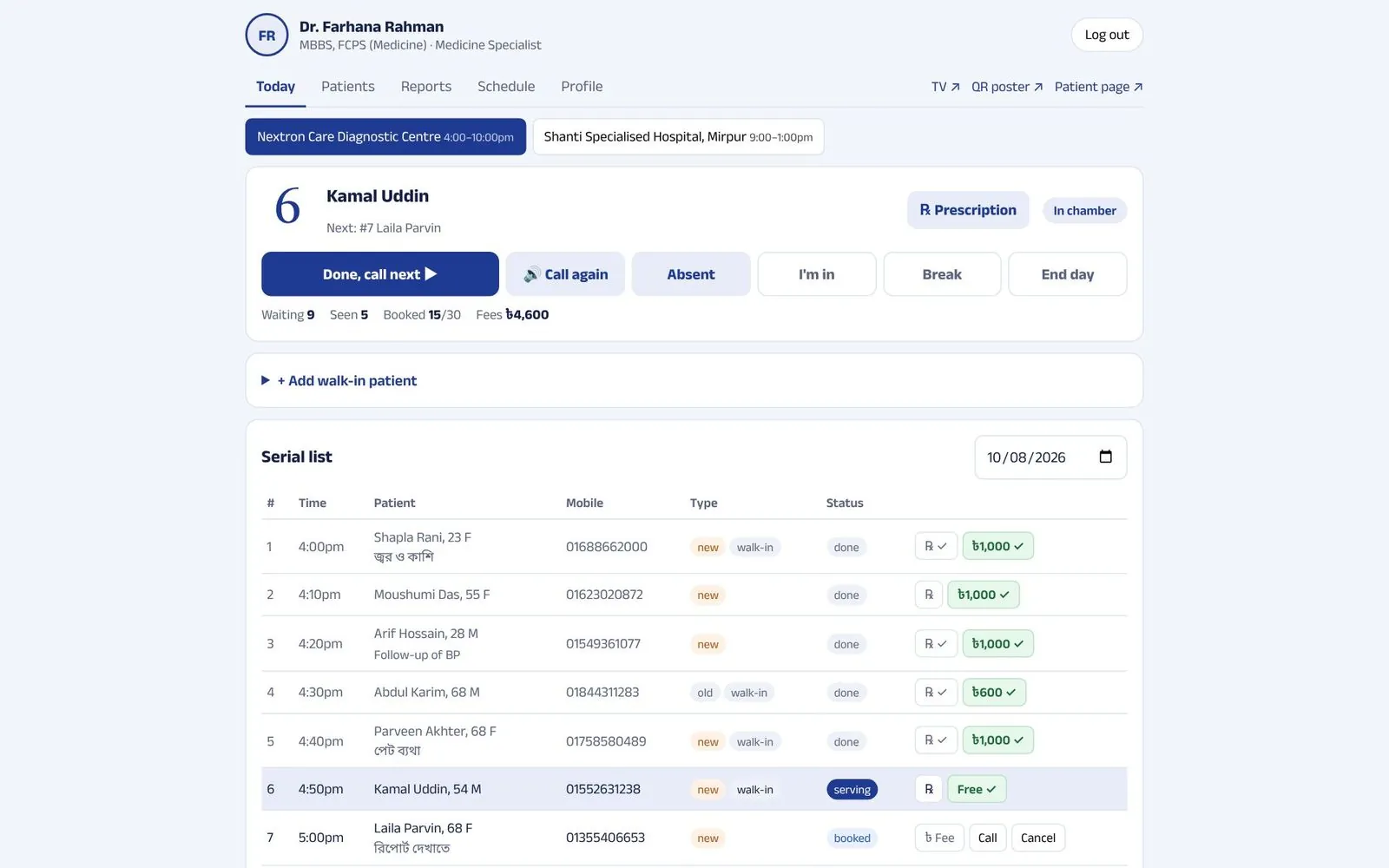Viewport: 1389px width, 868px height.
Task: Select Shanti Specialised Hospital, Mirpur chamber
Action: point(678,136)
